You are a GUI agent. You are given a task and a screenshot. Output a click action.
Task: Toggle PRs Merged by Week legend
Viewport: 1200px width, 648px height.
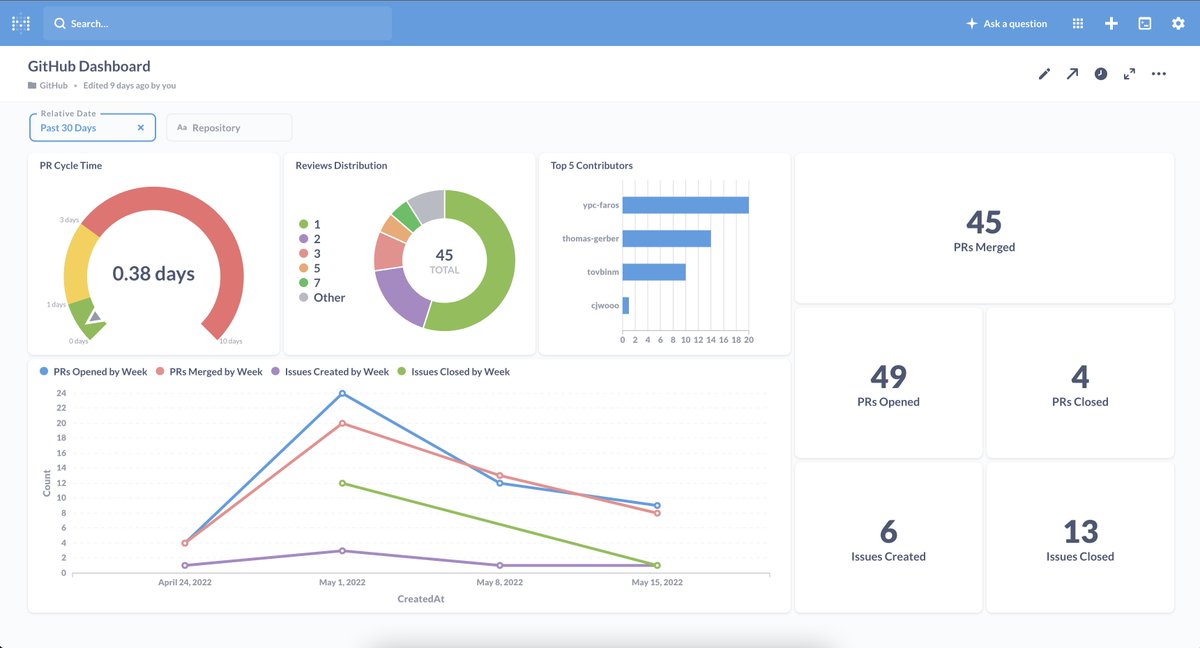[208, 372]
